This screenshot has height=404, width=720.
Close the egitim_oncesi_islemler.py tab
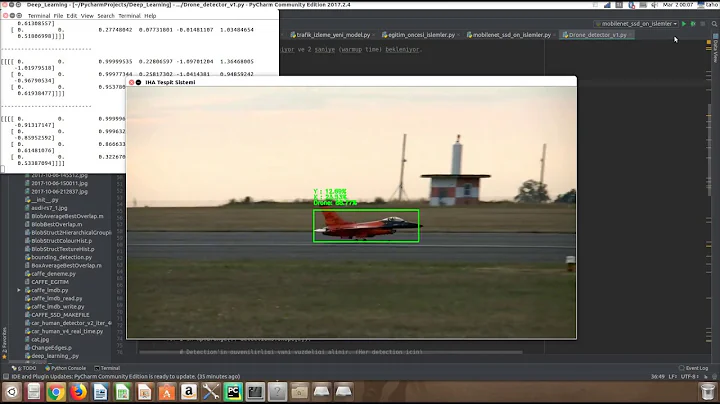click(x=458, y=35)
